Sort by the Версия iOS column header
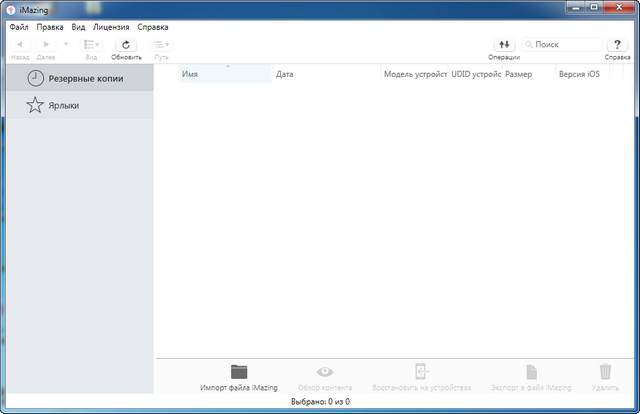This screenshot has height=414, width=640. [578, 74]
